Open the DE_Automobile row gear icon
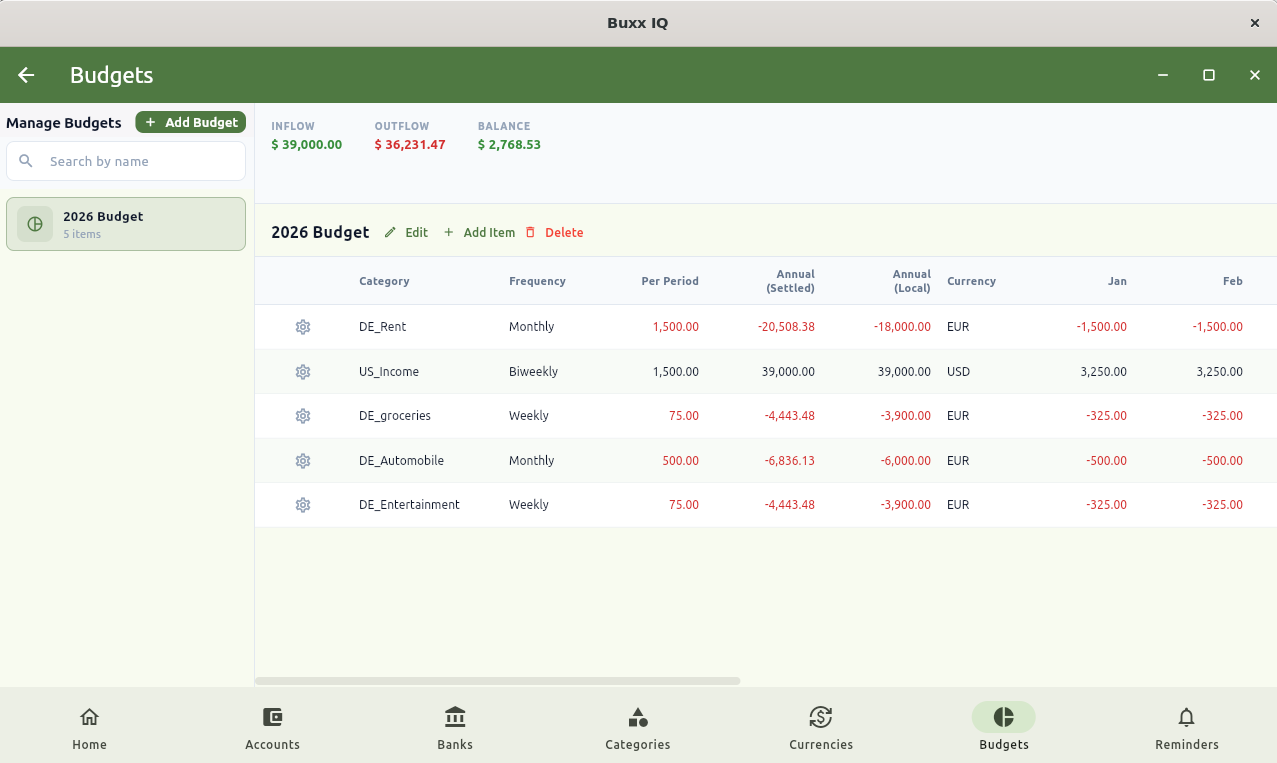Image resolution: width=1277 pixels, height=763 pixels. [x=303, y=461]
